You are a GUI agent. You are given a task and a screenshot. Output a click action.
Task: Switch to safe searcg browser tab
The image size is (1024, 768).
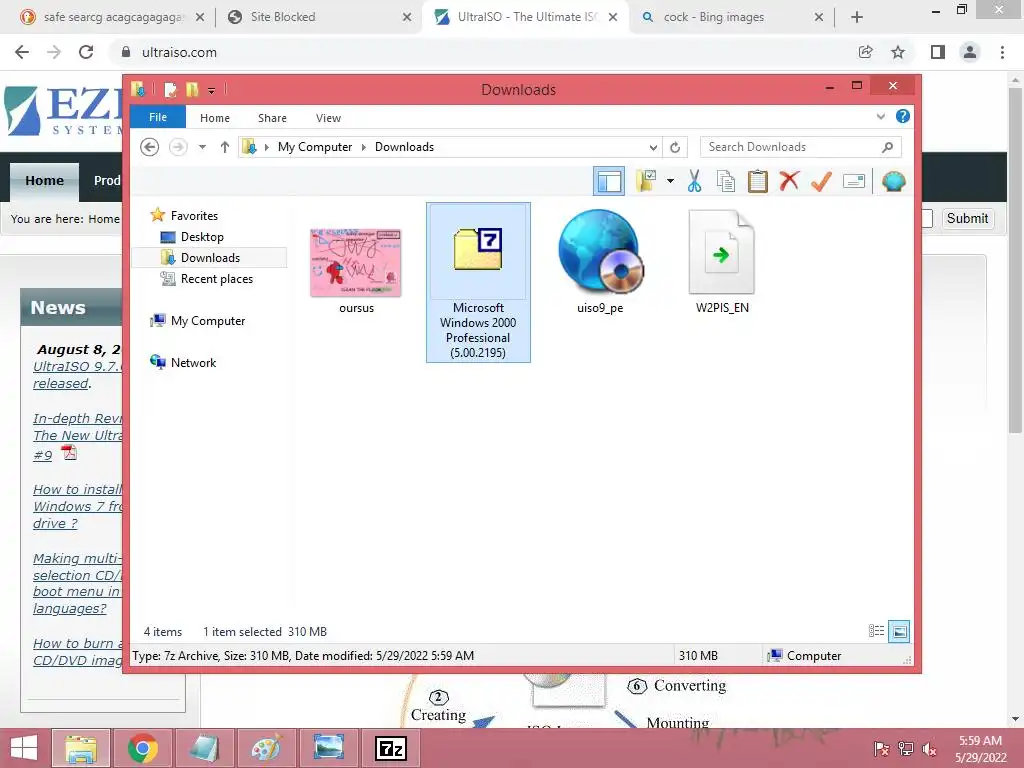tap(112, 17)
